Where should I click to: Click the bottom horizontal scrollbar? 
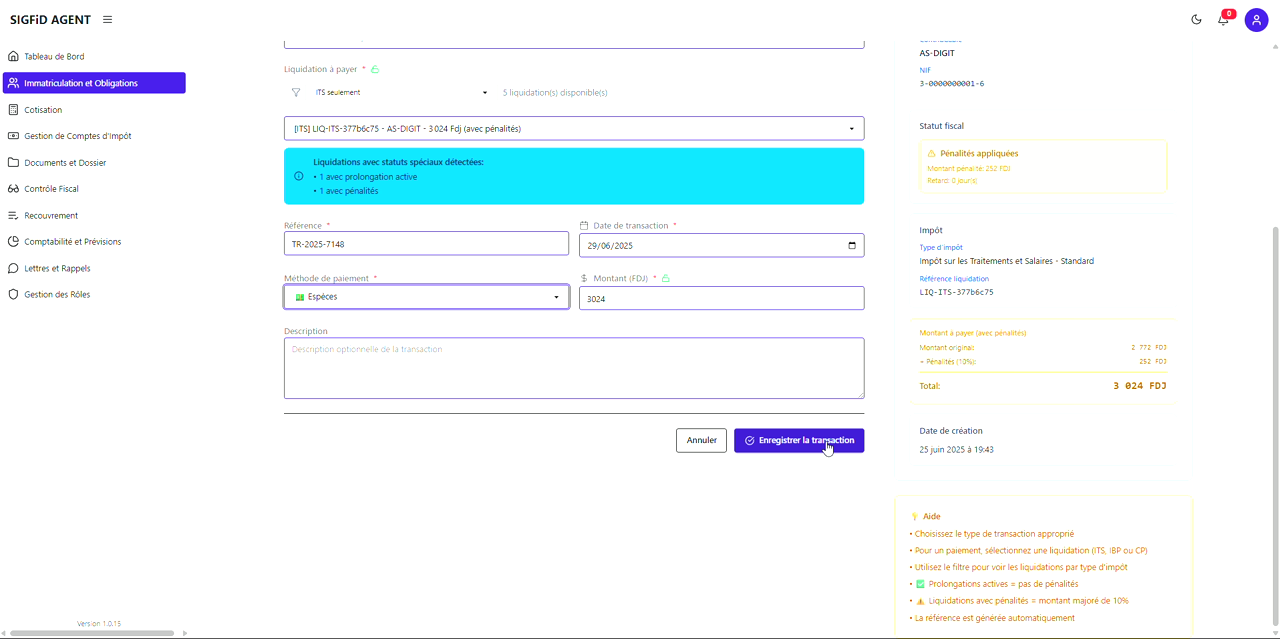click(x=92, y=633)
